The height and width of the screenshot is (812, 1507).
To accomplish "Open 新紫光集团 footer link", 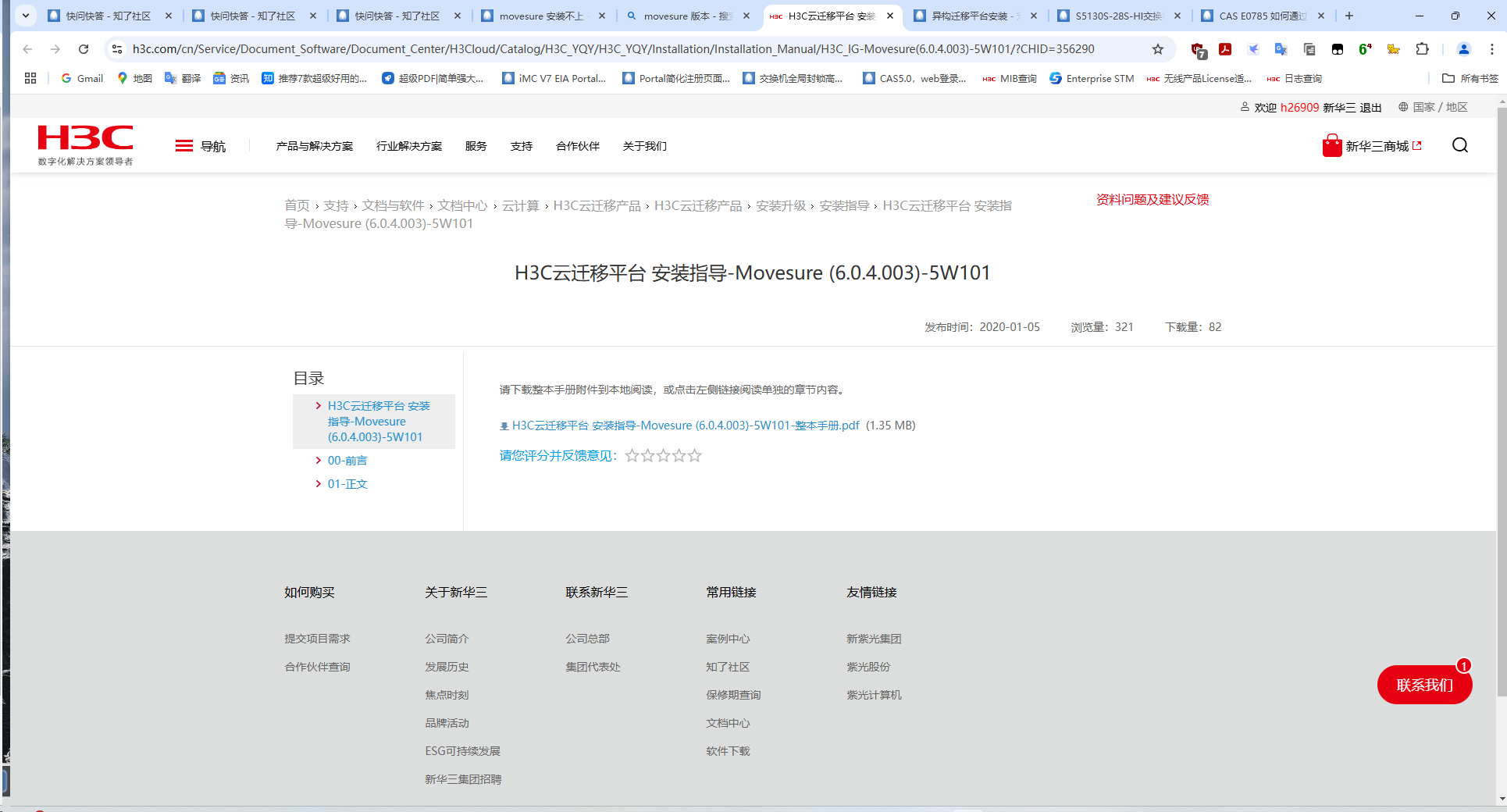I will point(874,639).
